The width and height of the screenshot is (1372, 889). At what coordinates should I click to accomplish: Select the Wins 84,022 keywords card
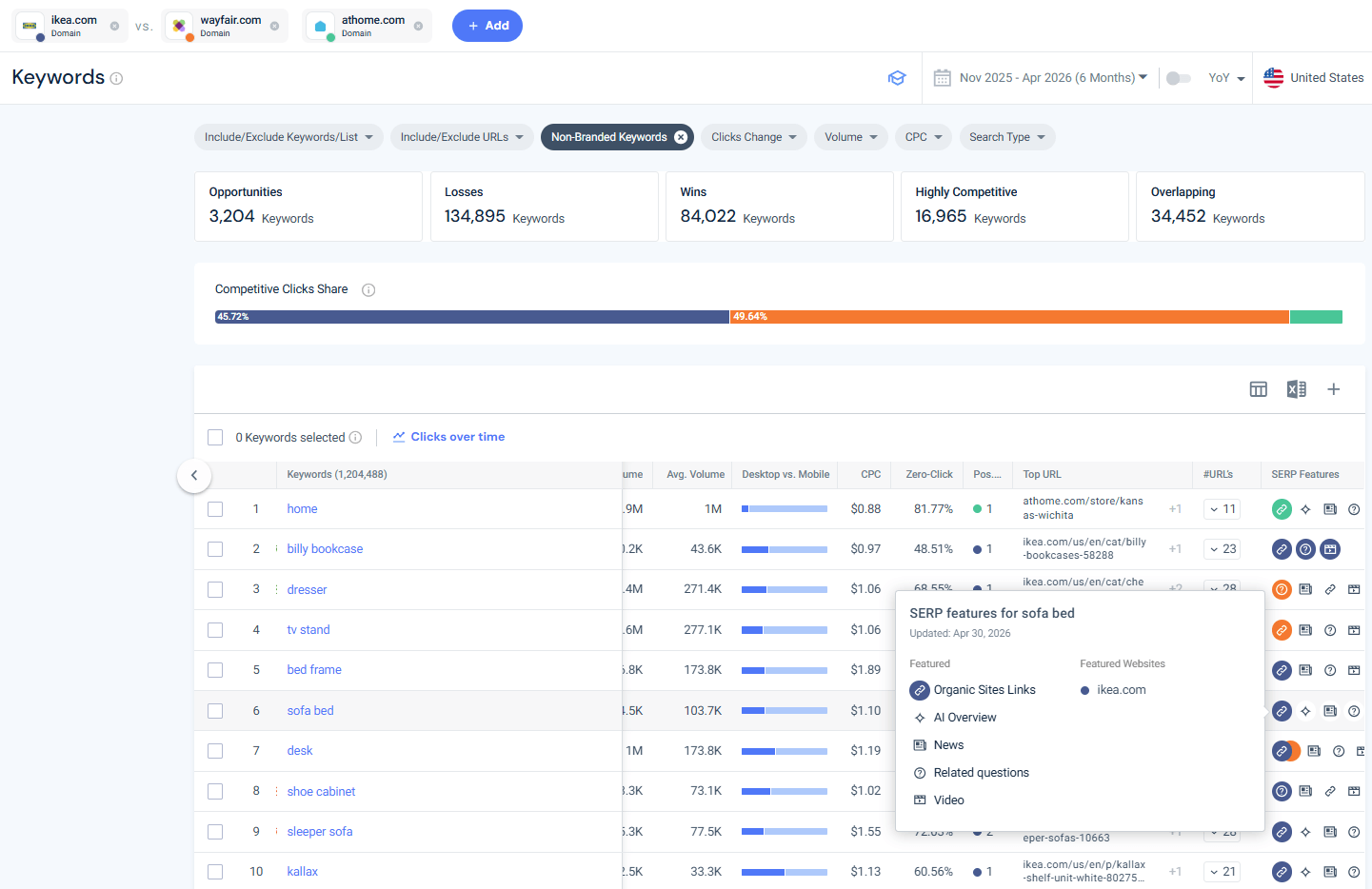(780, 207)
